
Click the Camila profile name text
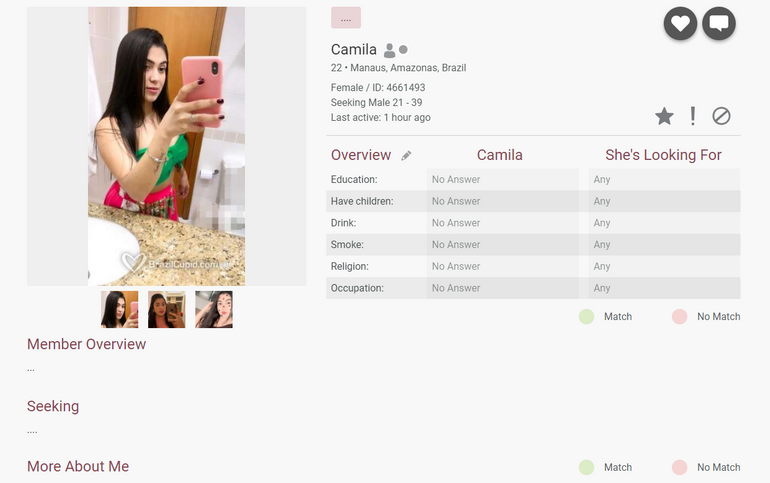(x=354, y=50)
